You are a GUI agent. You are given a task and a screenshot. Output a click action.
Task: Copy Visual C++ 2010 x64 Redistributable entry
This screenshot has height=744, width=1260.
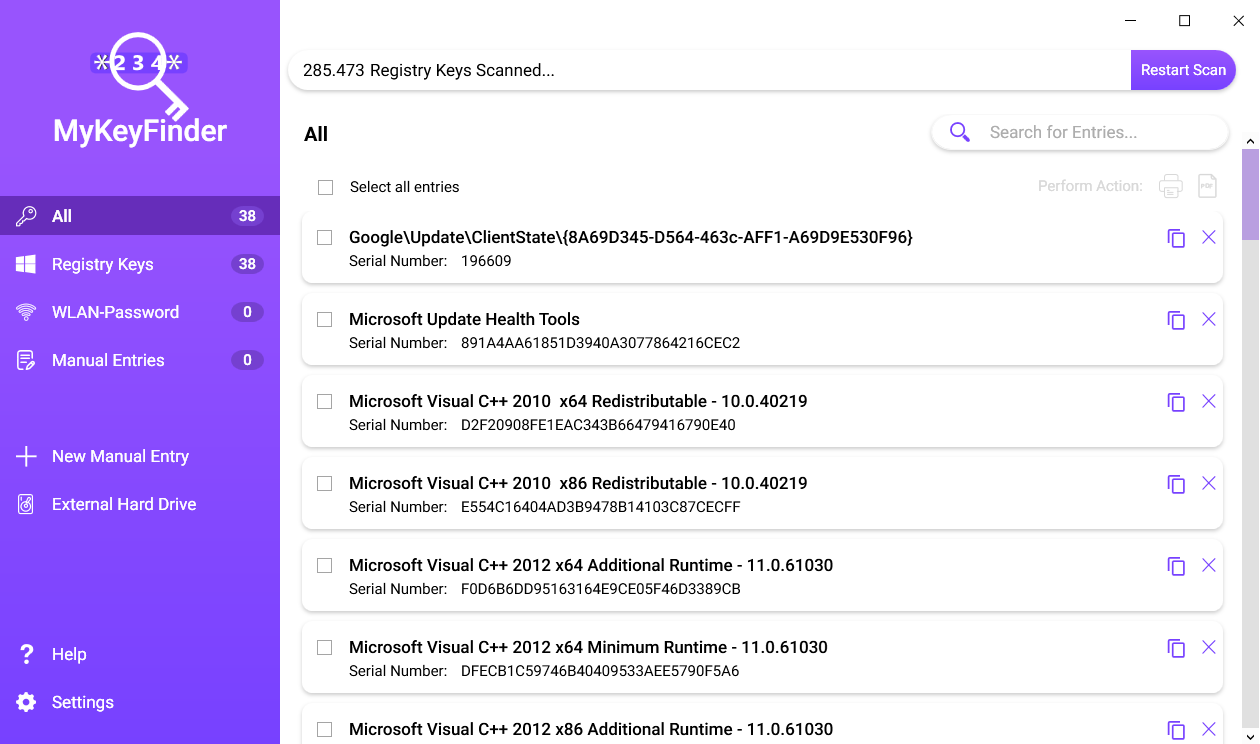[1176, 402]
